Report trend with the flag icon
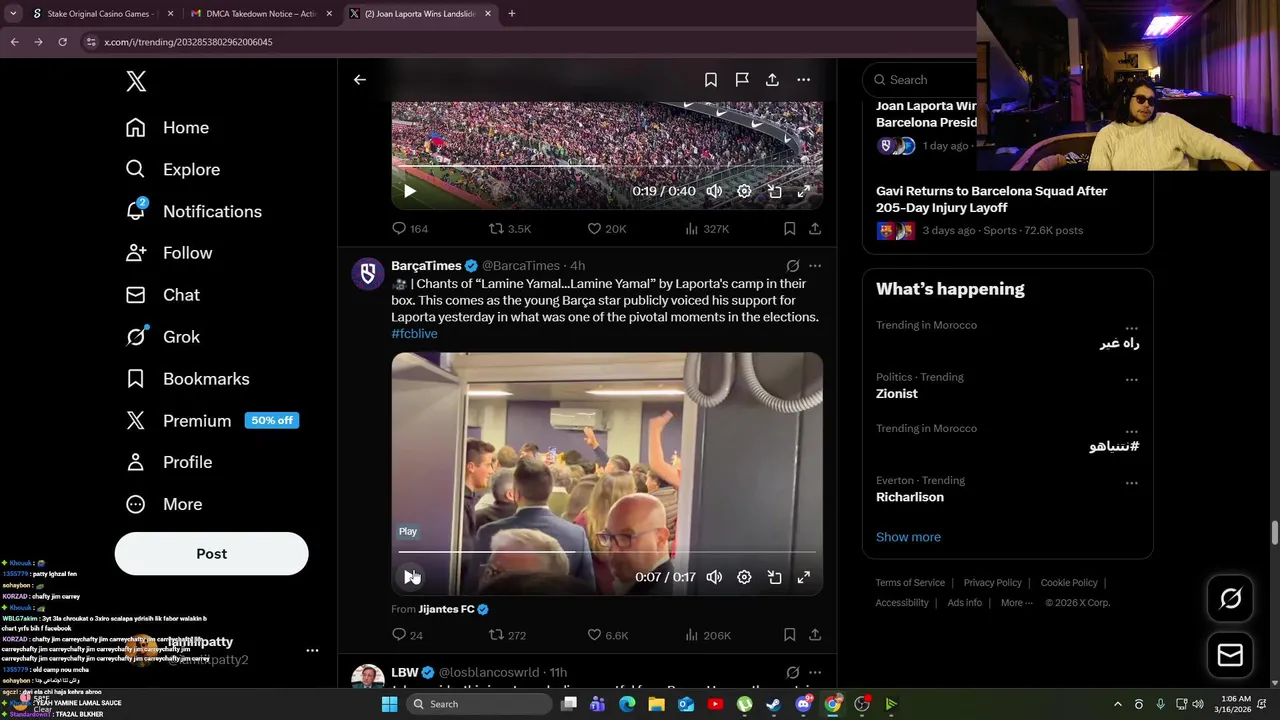1280x720 pixels. (742, 80)
